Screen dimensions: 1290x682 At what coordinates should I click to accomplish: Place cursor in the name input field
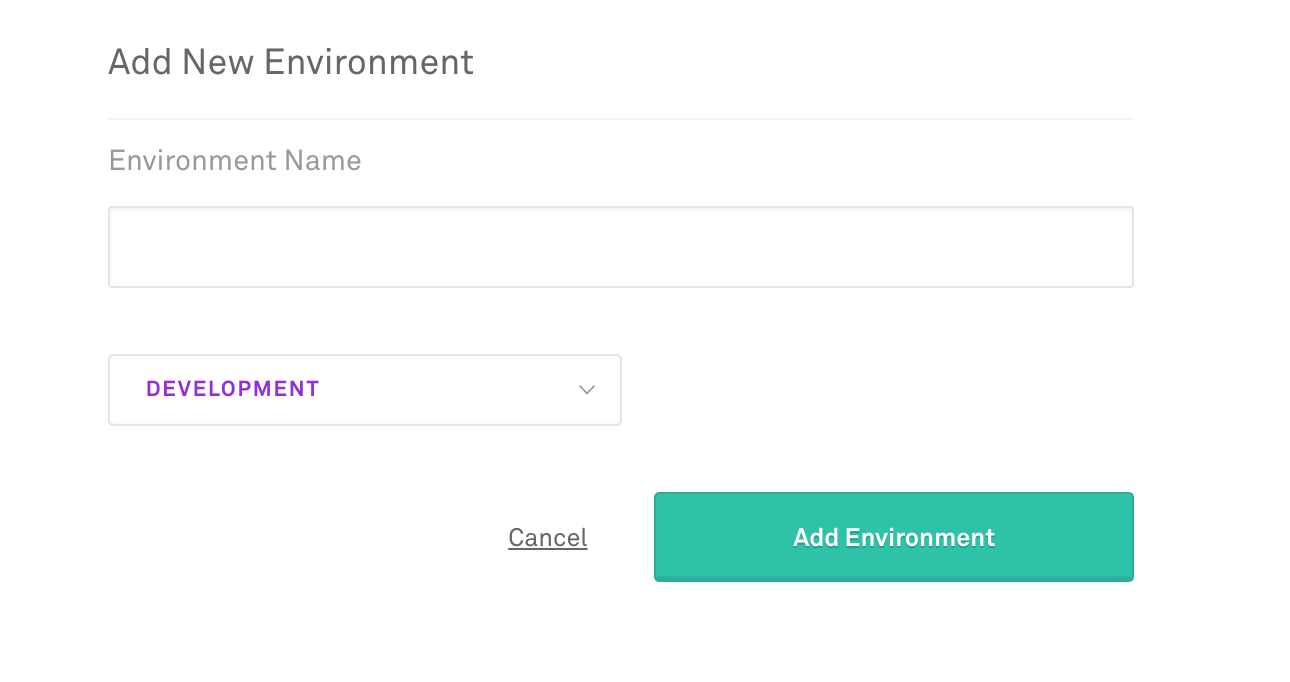pyautogui.click(x=620, y=247)
